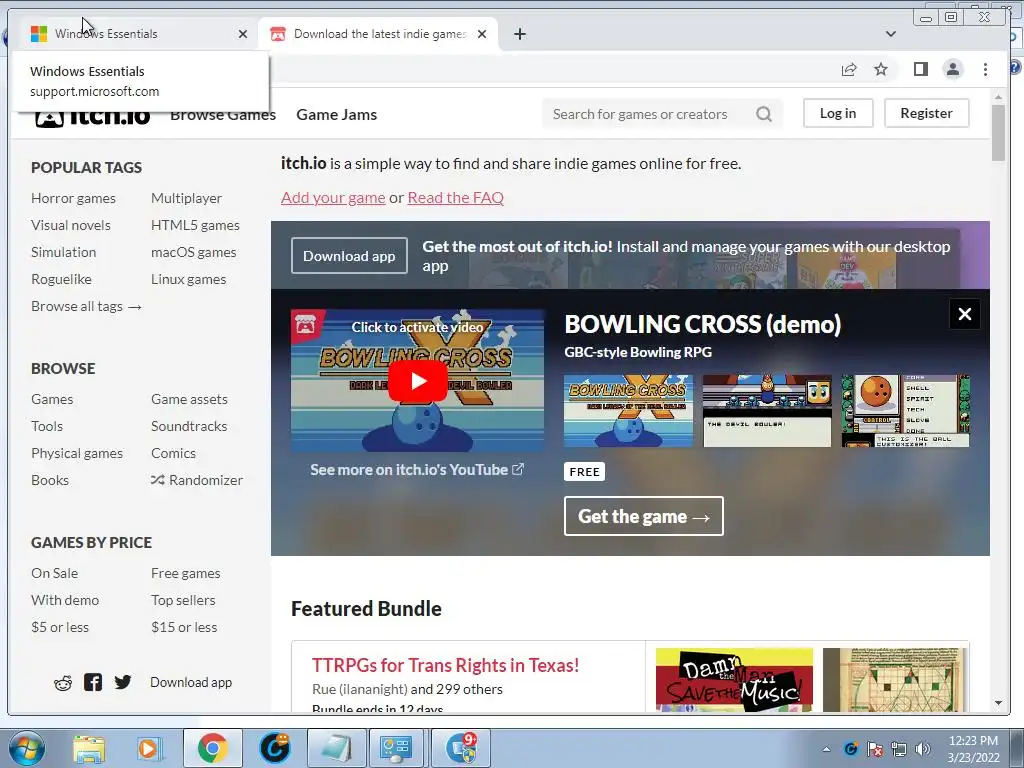This screenshot has height=768, width=1024.
Task: Click the sidebar Download app link
Action: pos(191,682)
